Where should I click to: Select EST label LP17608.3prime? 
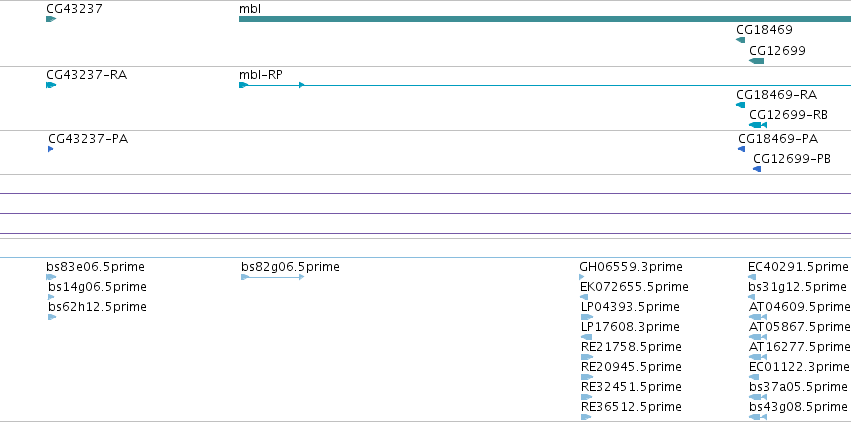(x=630, y=327)
